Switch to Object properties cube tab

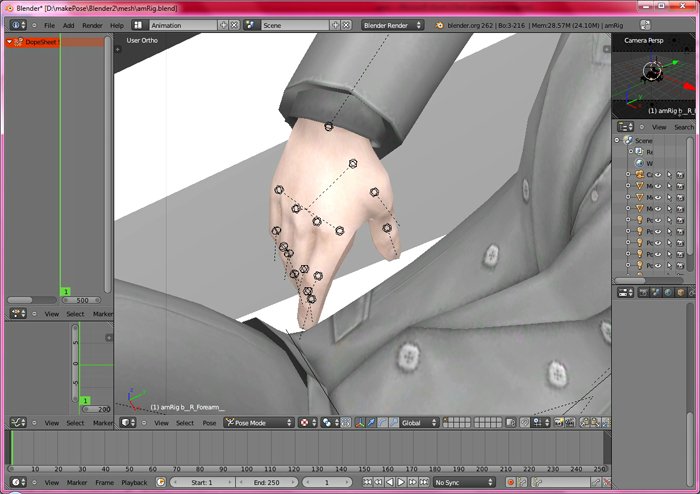tap(681, 293)
